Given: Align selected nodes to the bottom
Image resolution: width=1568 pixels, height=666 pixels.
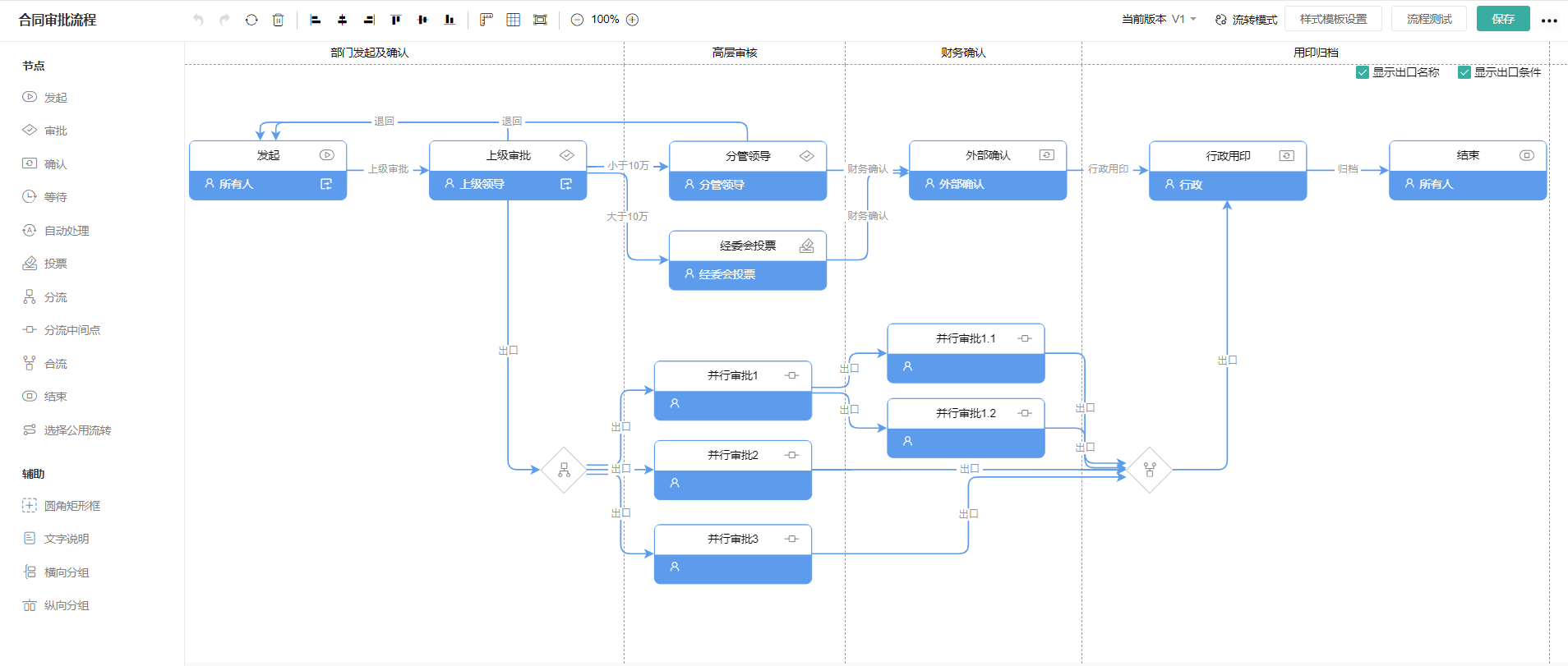Looking at the screenshot, I should coord(450,20).
